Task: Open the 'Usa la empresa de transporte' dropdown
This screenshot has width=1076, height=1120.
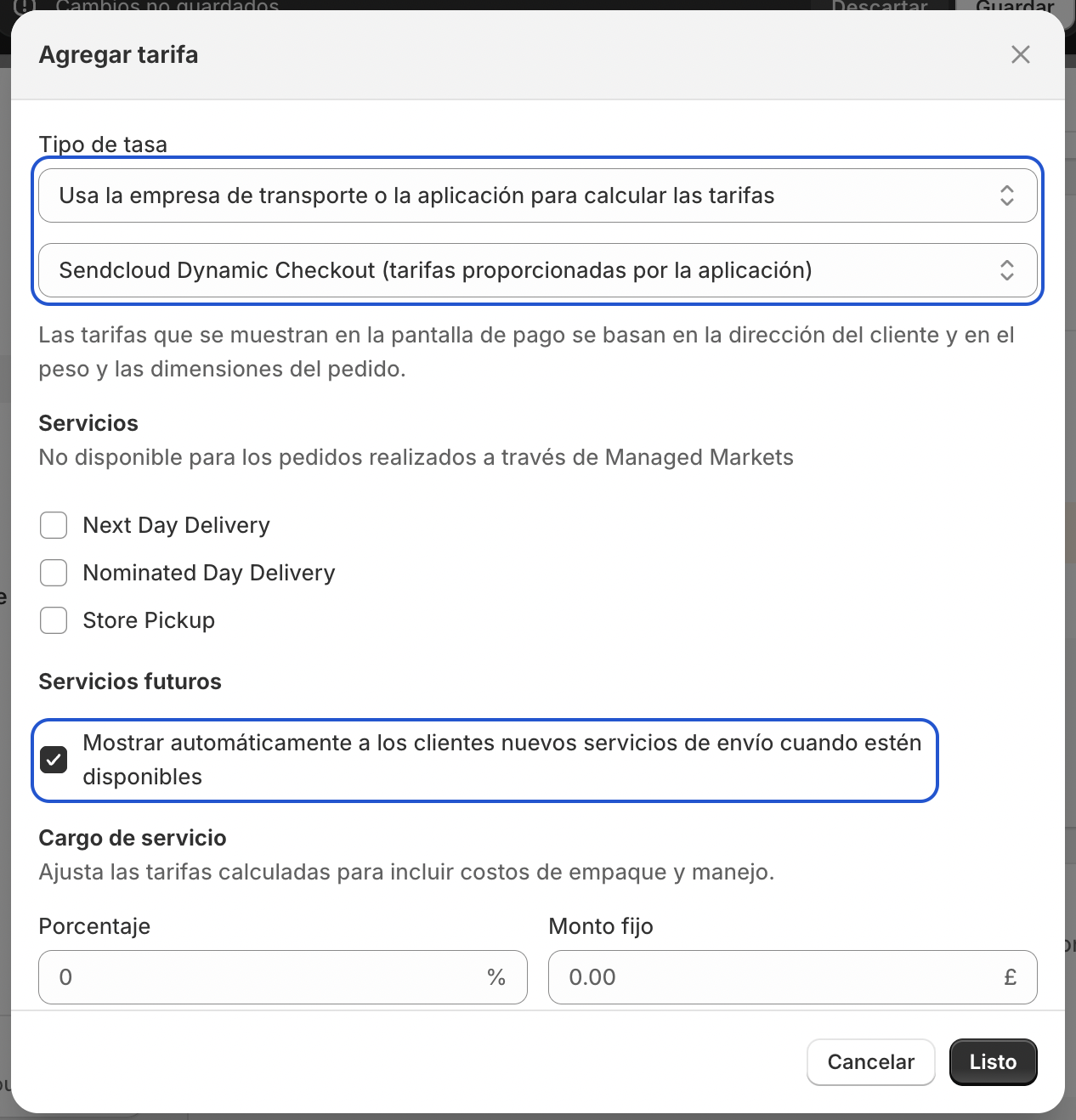Action: tap(538, 195)
